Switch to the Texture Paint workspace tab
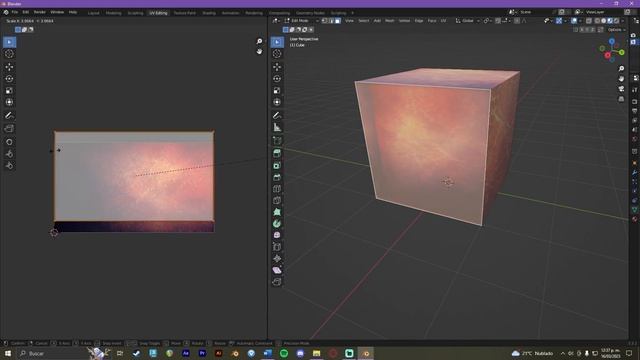Viewport: 640px width, 360px height. coord(184,13)
